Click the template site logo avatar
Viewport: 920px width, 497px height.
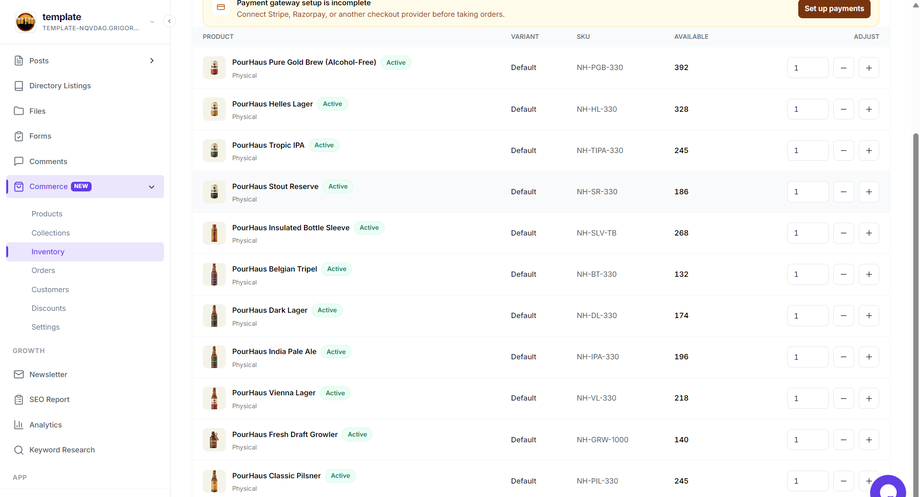[25, 22]
